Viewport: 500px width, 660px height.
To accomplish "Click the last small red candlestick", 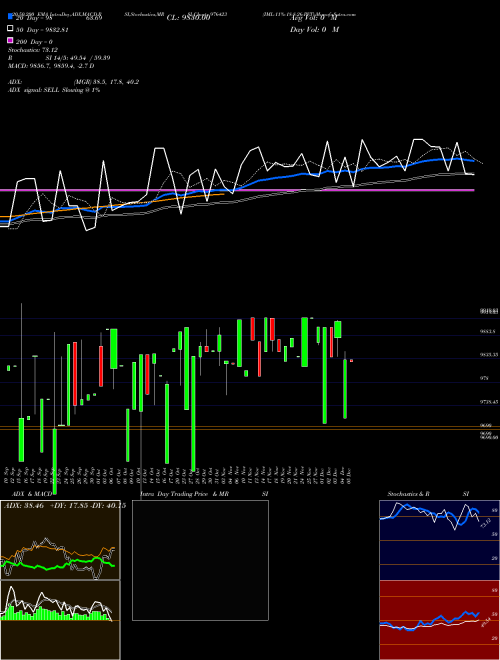I will coord(351,360).
